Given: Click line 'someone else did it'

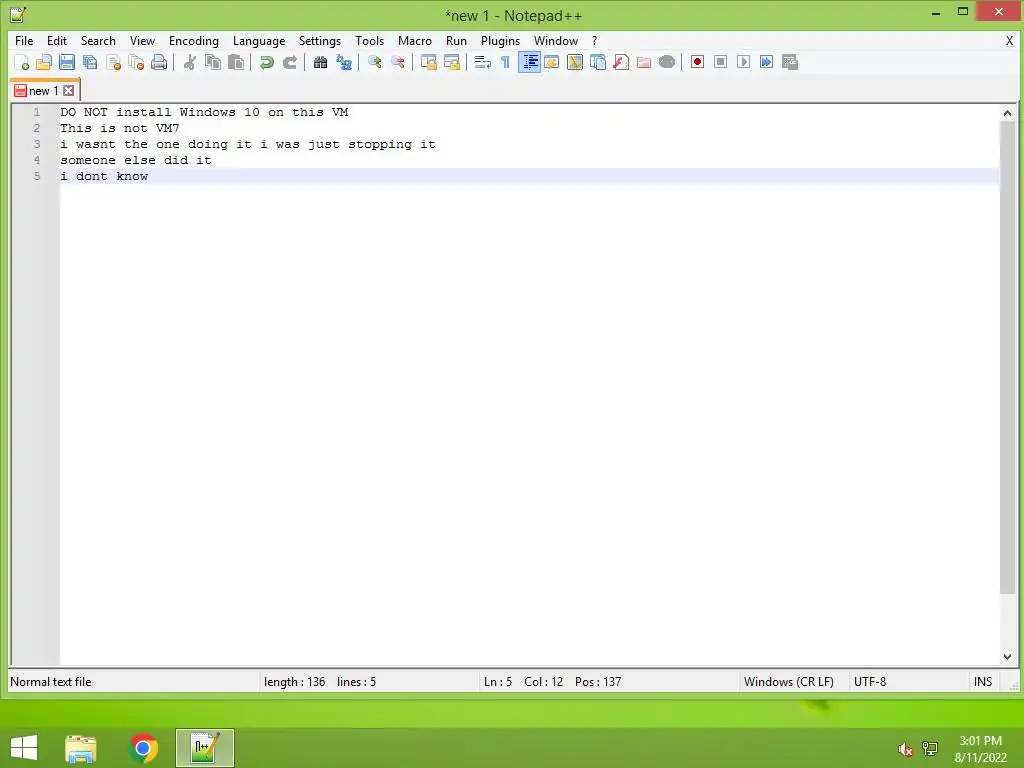Looking at the screenshot, I should tap(136, 160).
